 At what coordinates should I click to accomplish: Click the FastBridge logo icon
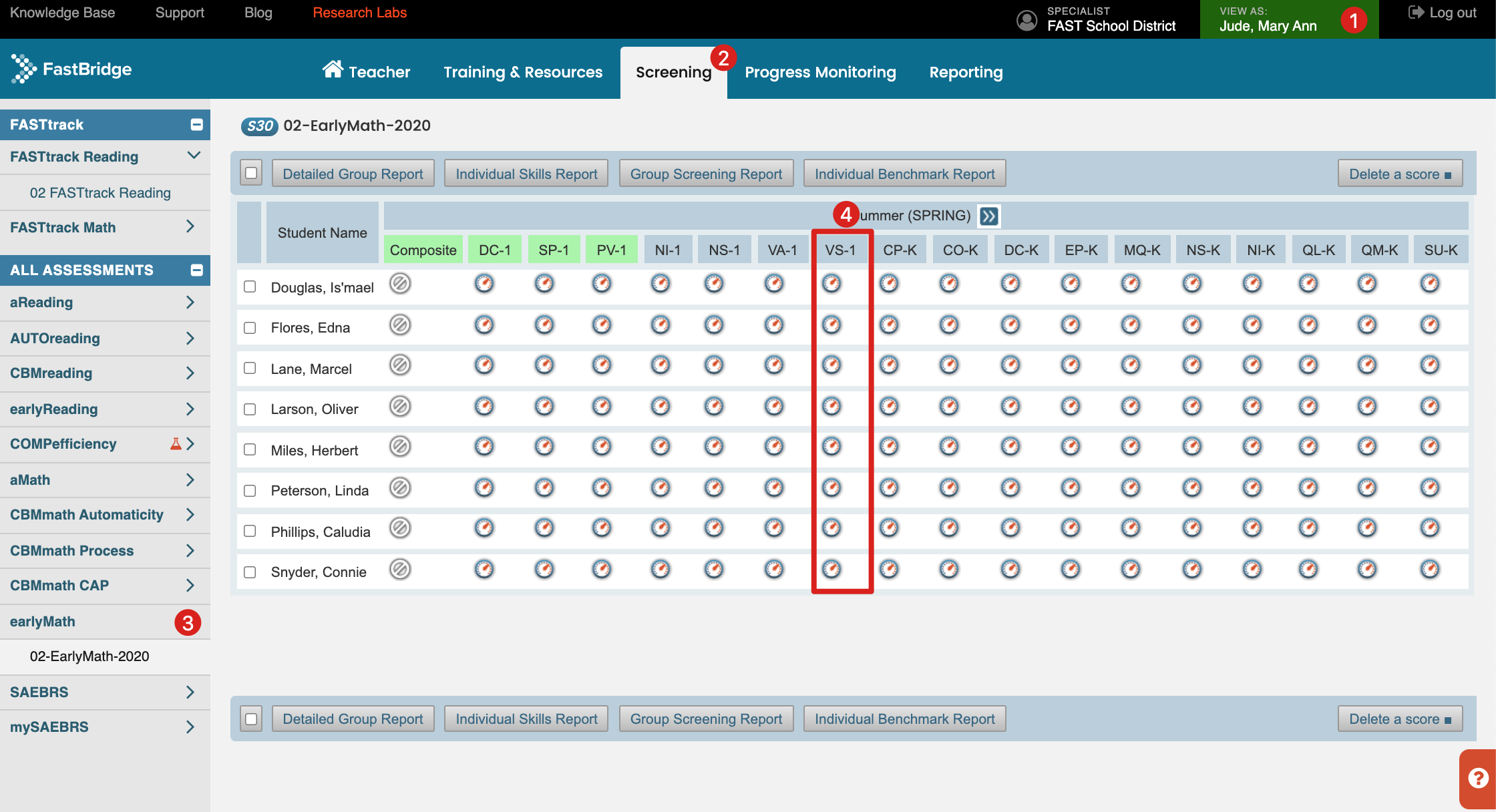(23, 69)
